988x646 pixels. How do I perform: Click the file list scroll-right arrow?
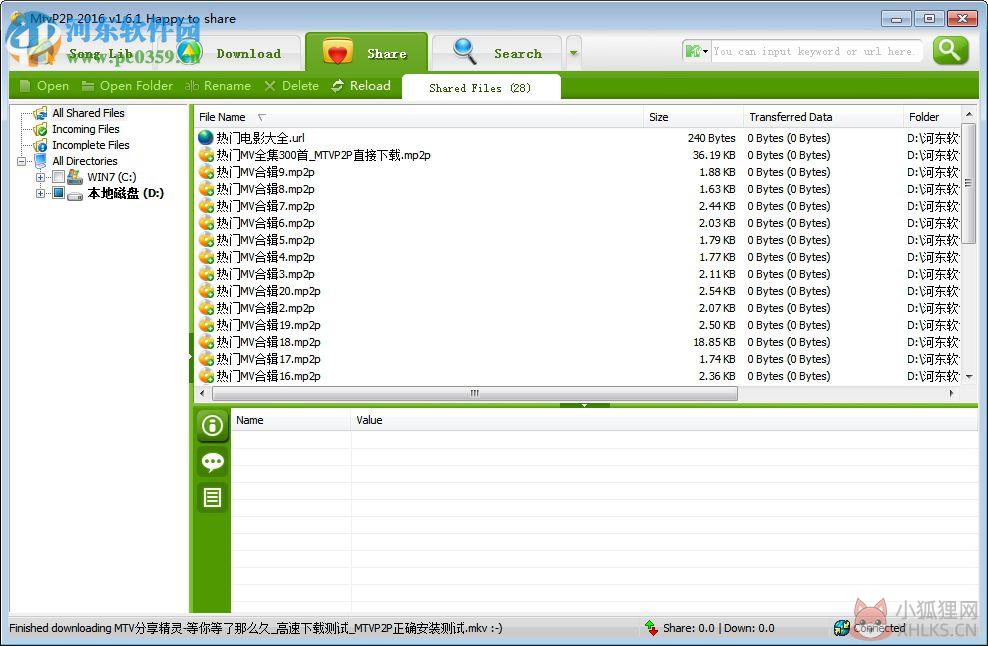[951, 393]
